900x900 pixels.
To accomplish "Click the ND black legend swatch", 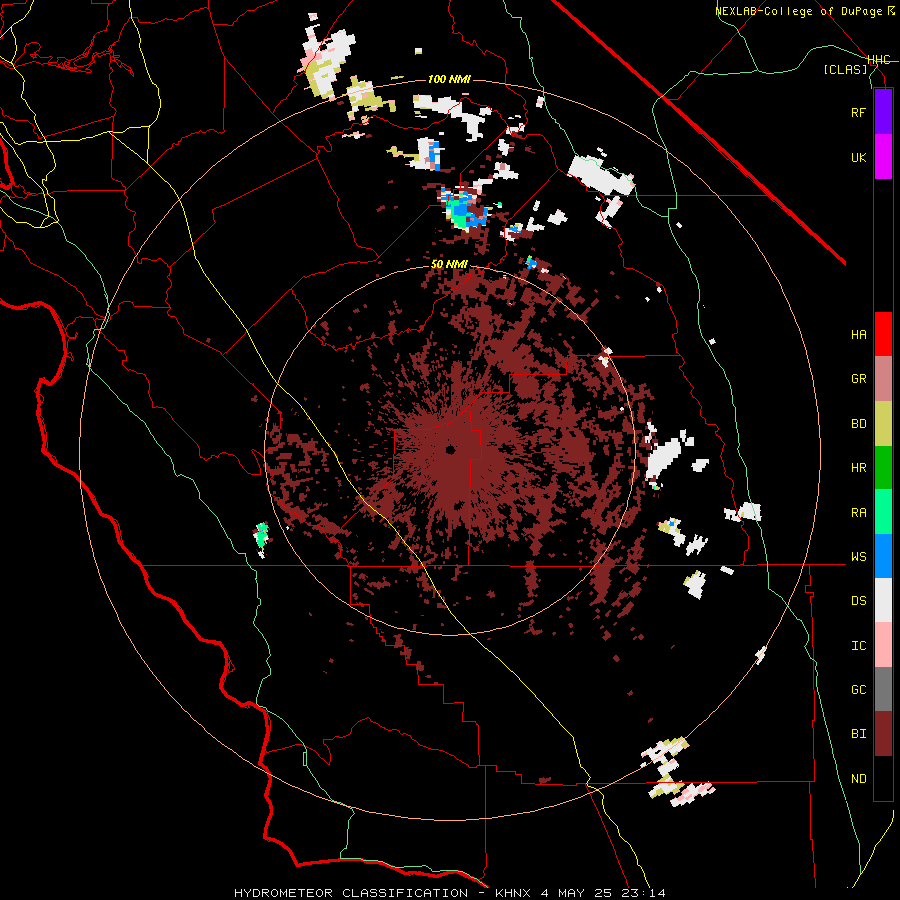I will click(x=883, y=778).
